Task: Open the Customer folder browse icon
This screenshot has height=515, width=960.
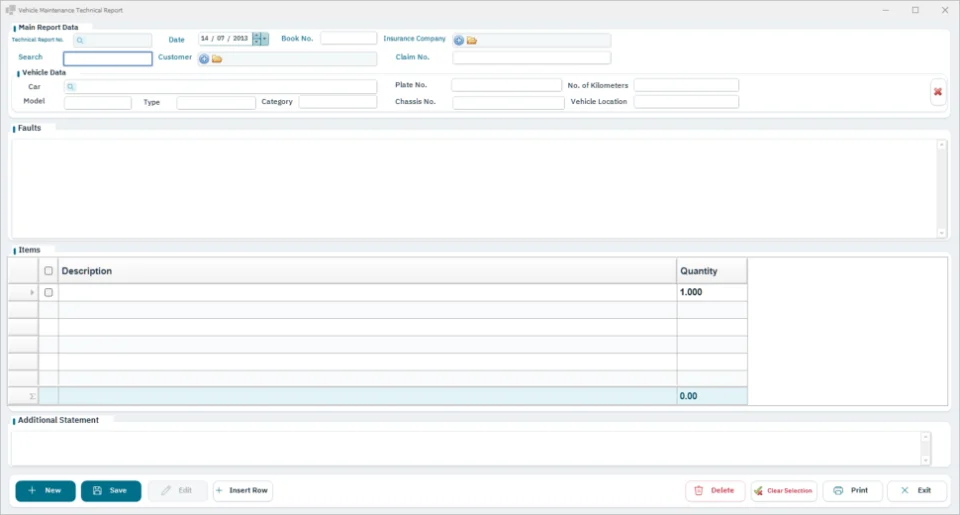Action: point(217,59)
